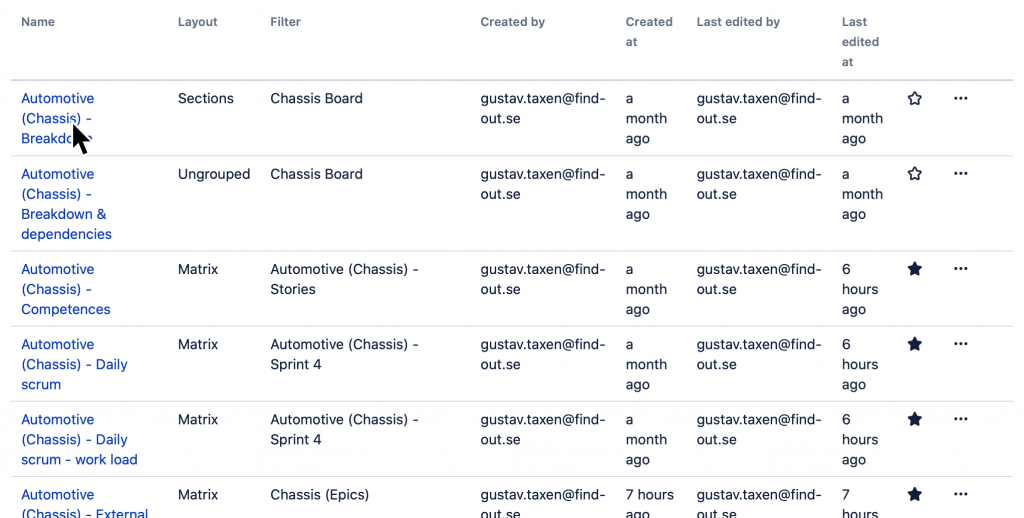Open Automotive (Chassis) - Competences board
1024x518 pixels.
point(65,289)
